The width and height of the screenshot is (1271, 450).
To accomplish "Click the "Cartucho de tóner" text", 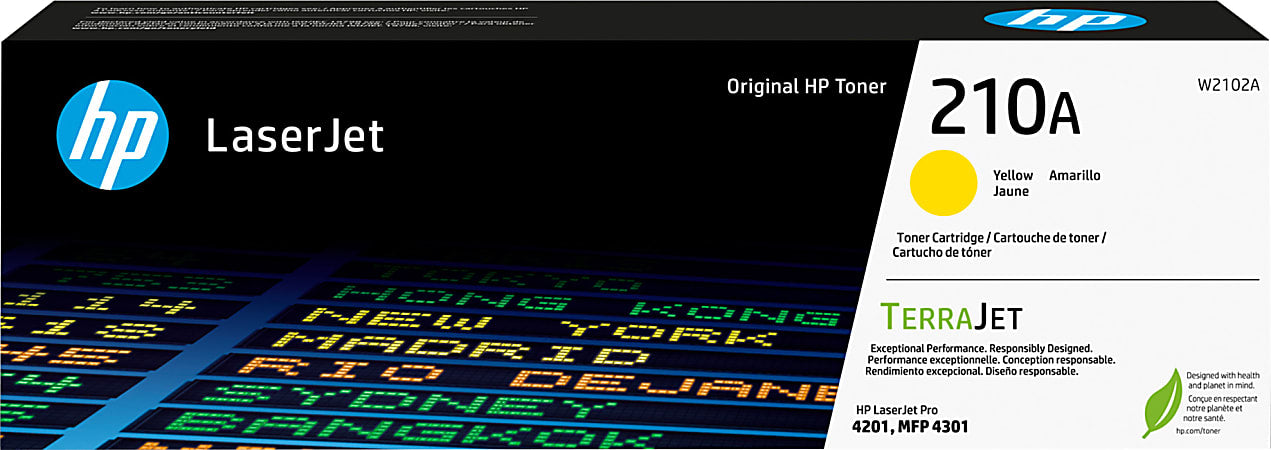I will pos(941,253).
